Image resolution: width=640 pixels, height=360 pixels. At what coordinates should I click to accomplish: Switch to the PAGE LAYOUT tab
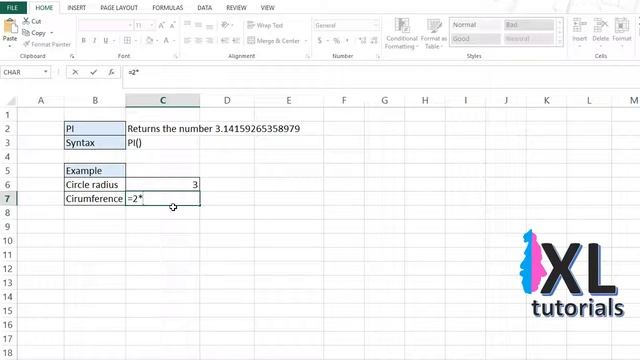pos(119,7)
